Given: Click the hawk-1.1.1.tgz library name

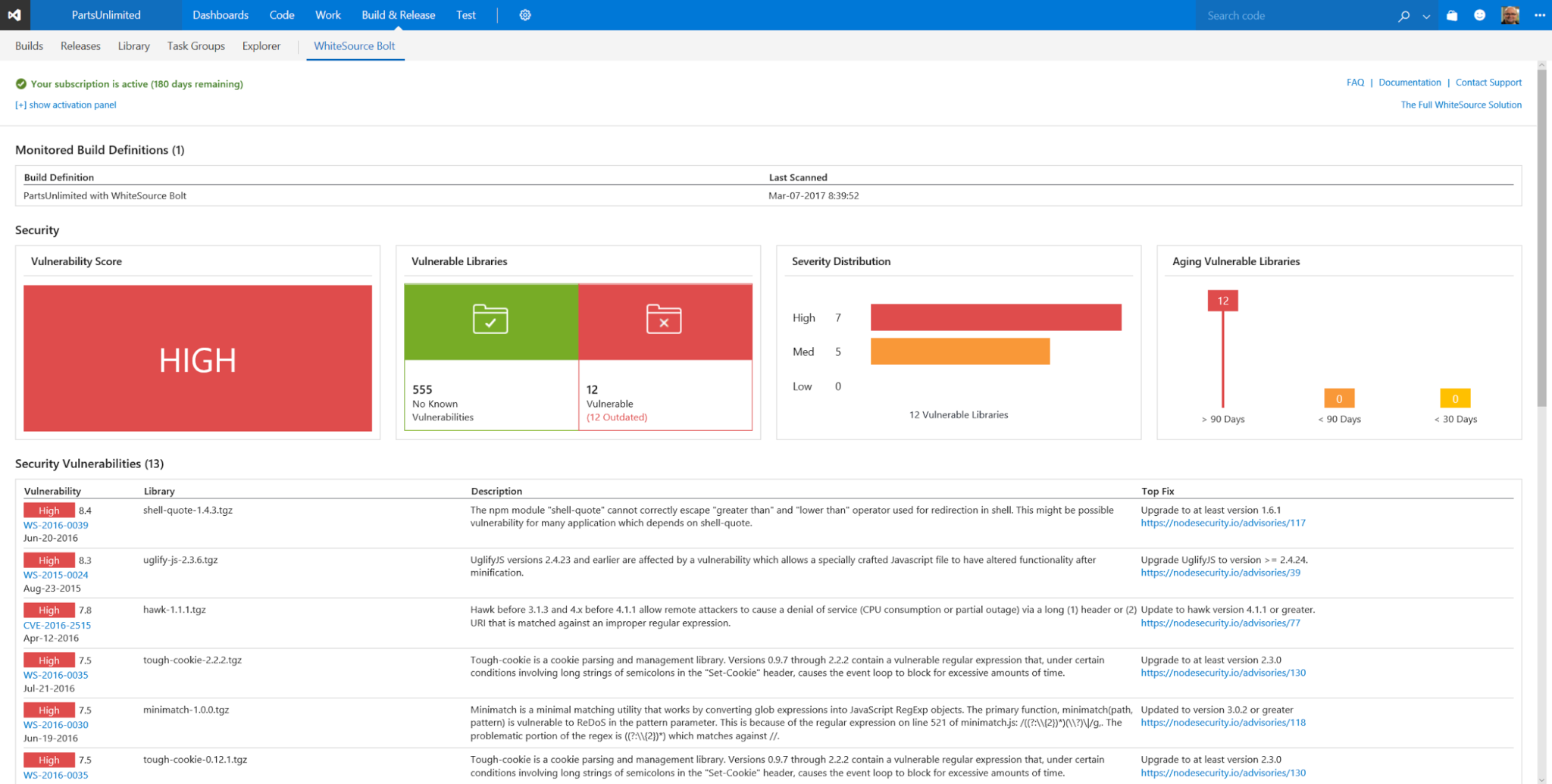Looking at the screenshot, I should tap(174, 610).
